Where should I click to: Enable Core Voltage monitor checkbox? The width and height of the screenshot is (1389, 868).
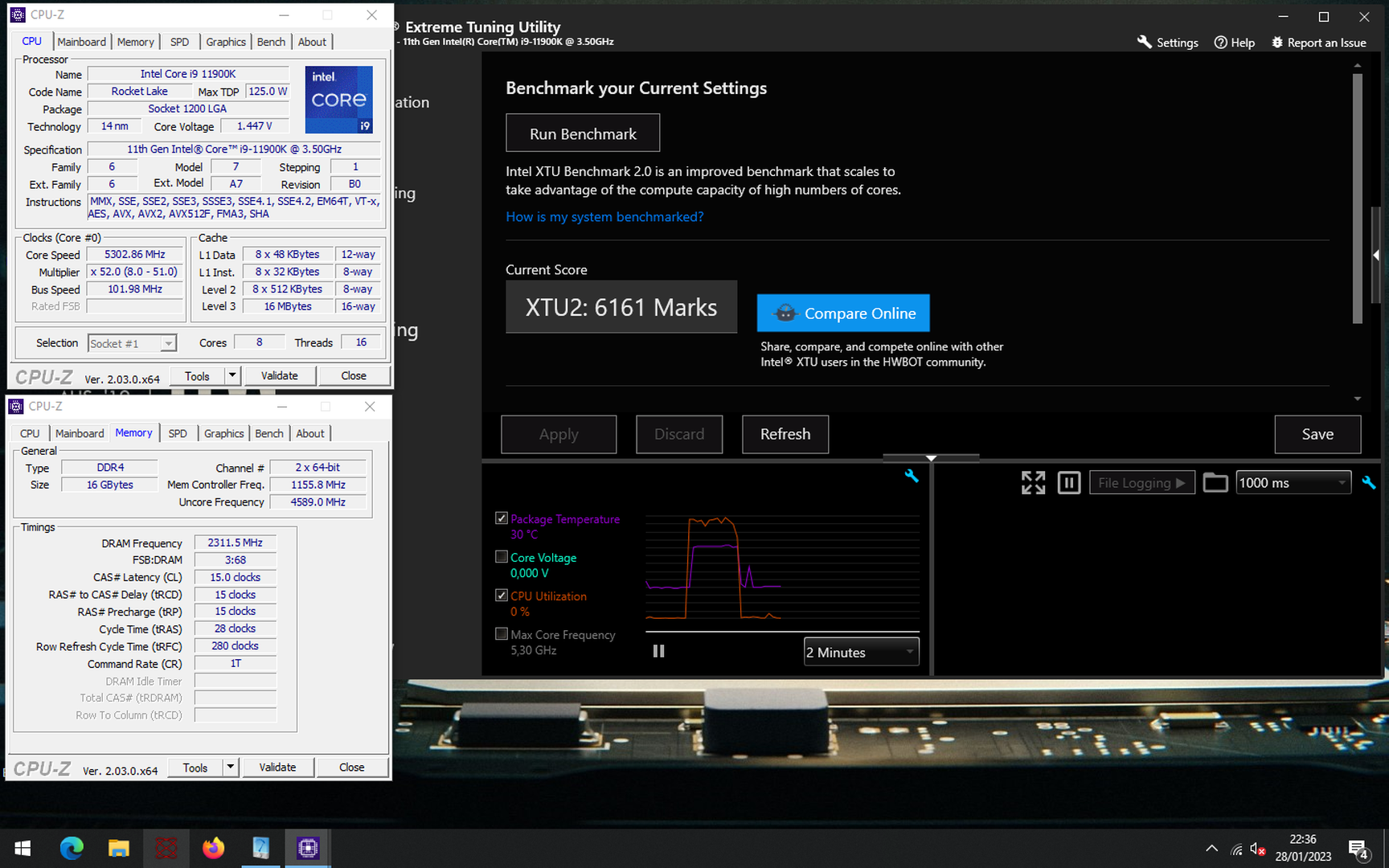[x=502, y=556]
